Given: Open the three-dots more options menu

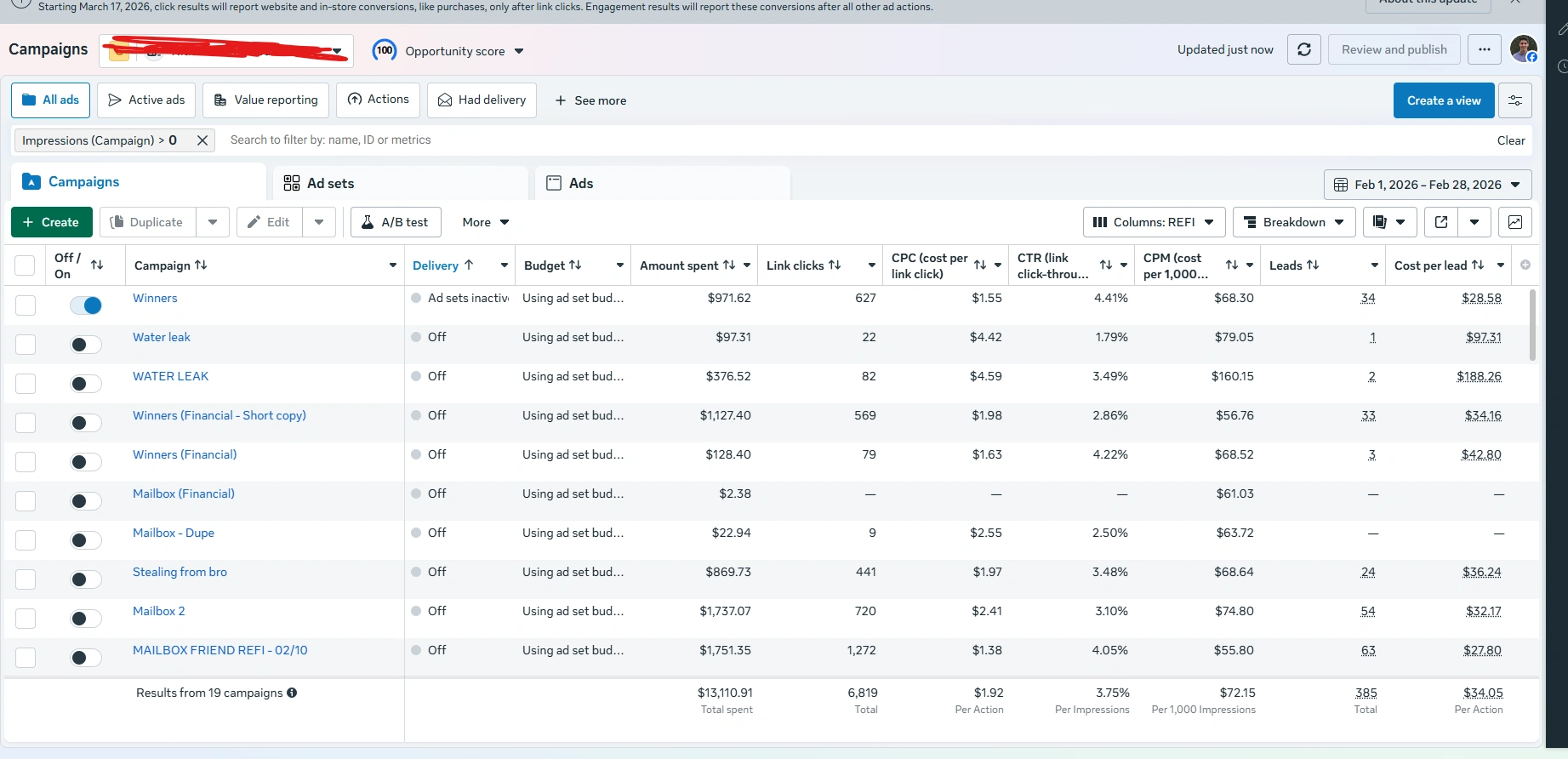Looking at the screenshot, I should point(1484,49).
